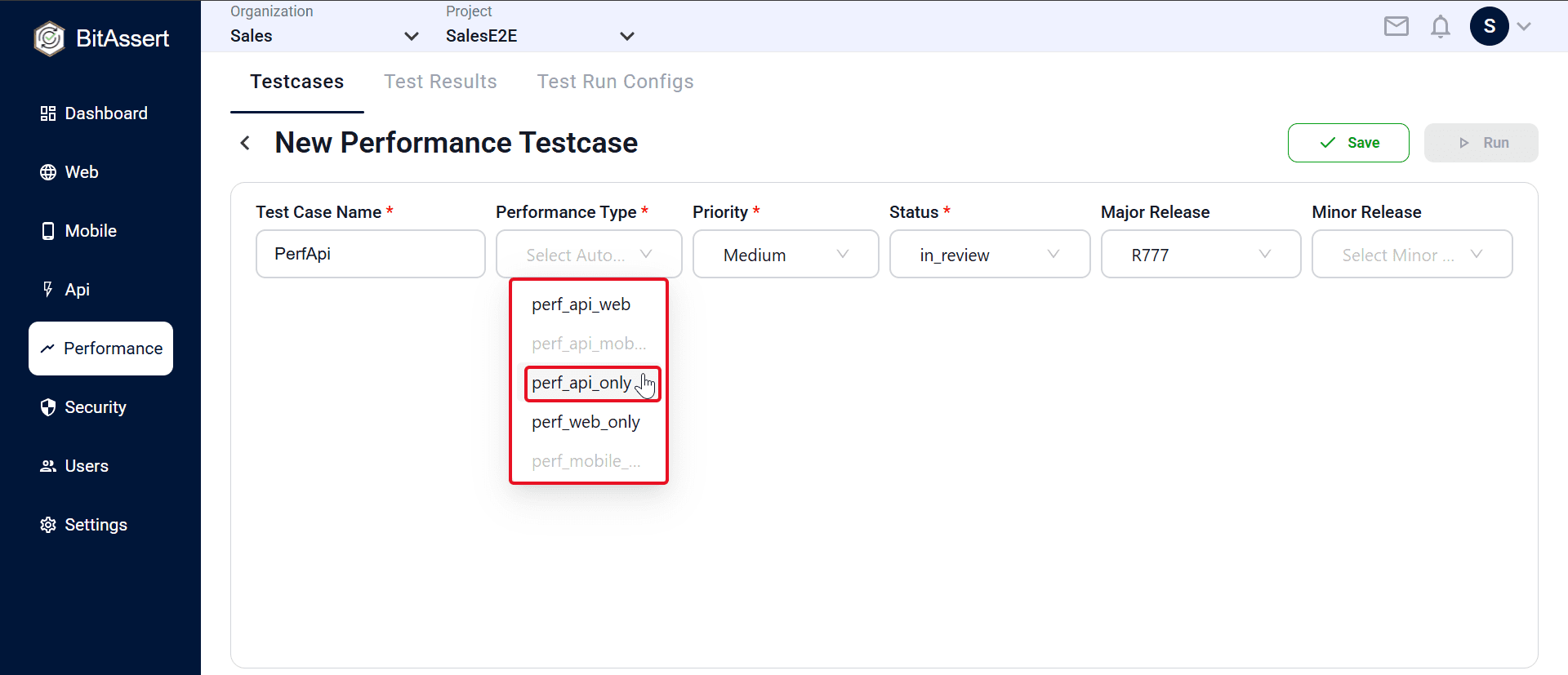Expand the Organization Sales dropdown
This screenshot has height=675, width=1568.
pos(324,36)
